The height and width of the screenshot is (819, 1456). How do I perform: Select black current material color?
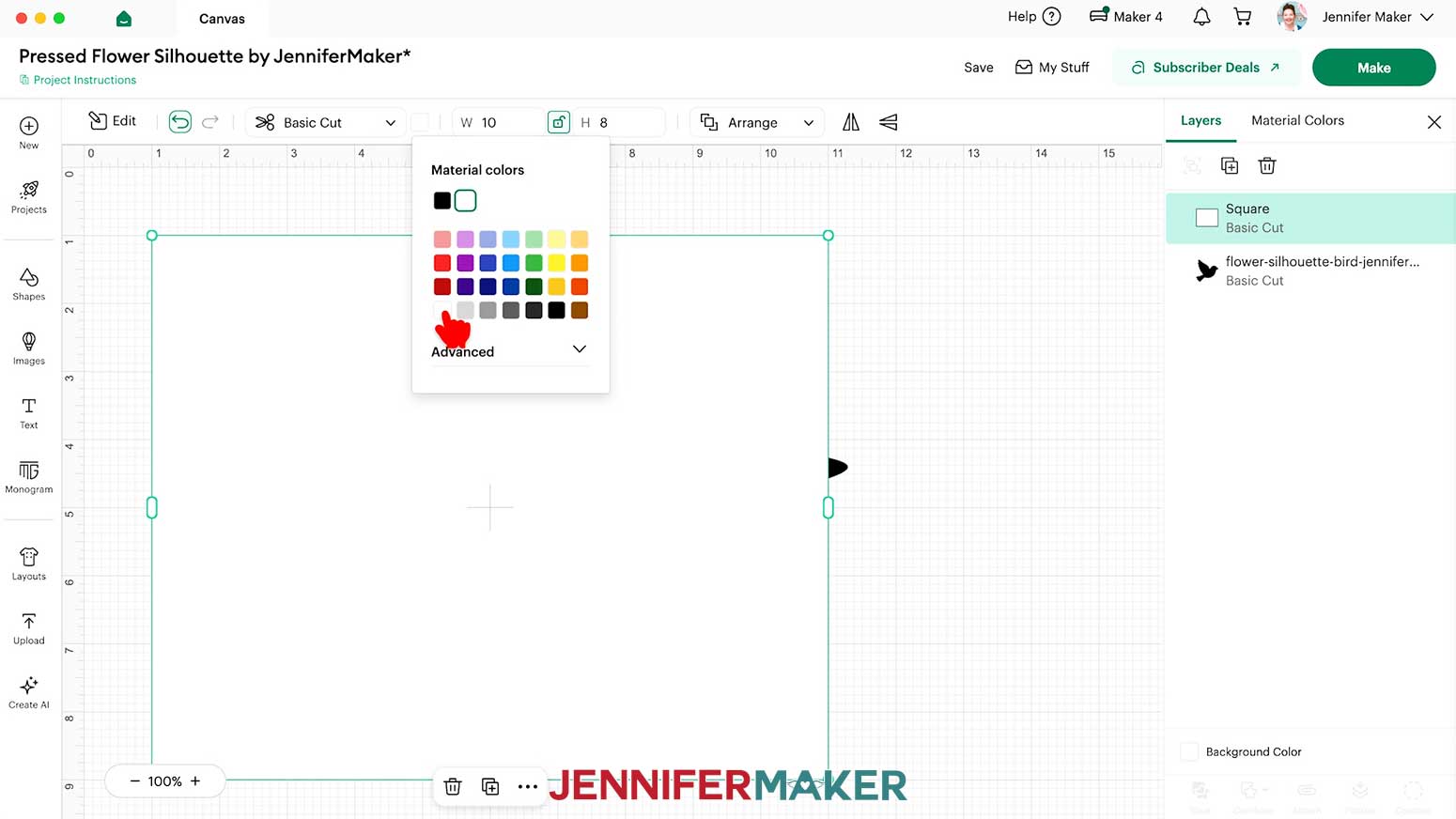(x=442, y=200)
